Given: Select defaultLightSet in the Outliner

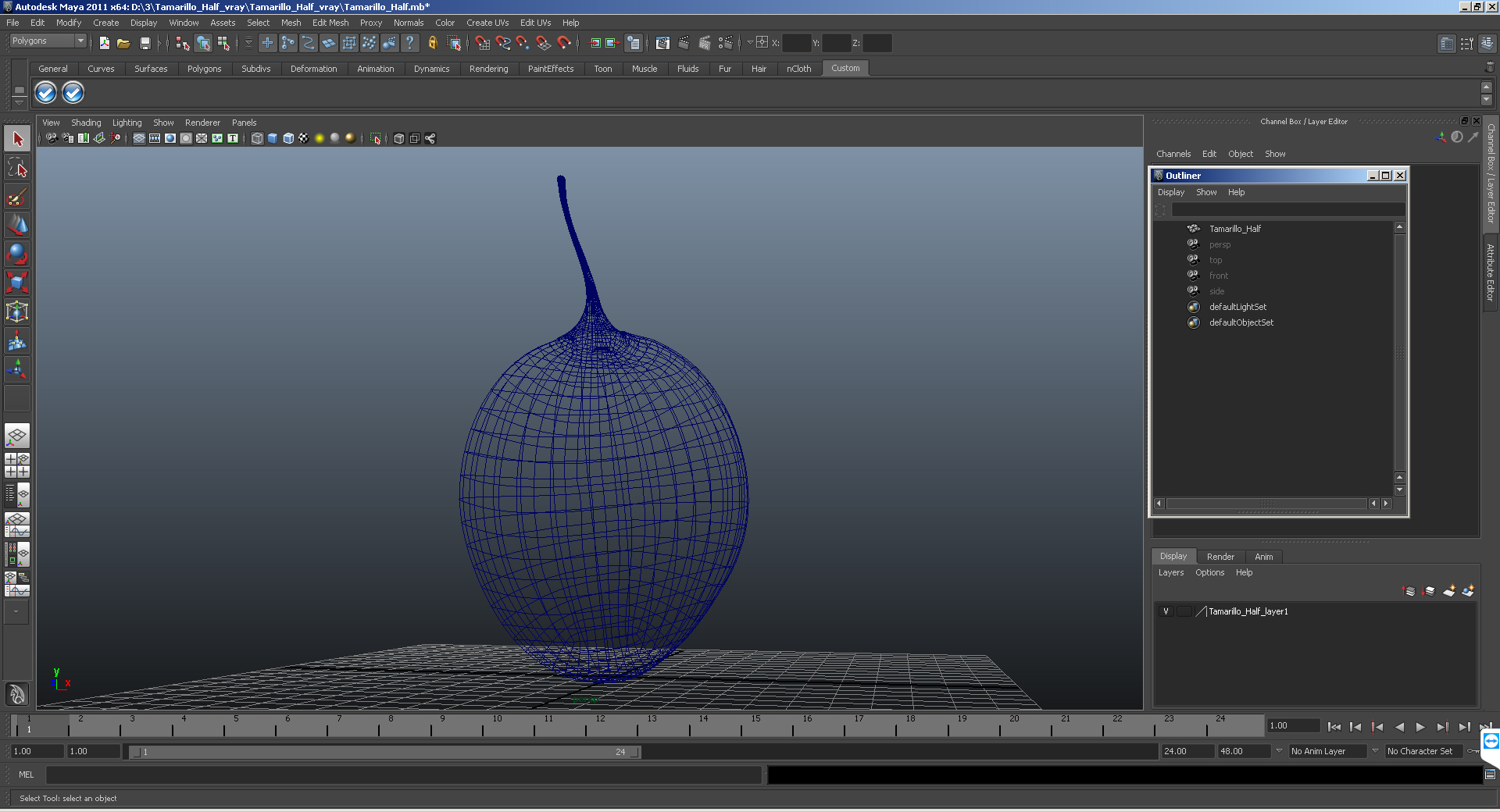Looking at the screenshot, I should point(1237,307).
